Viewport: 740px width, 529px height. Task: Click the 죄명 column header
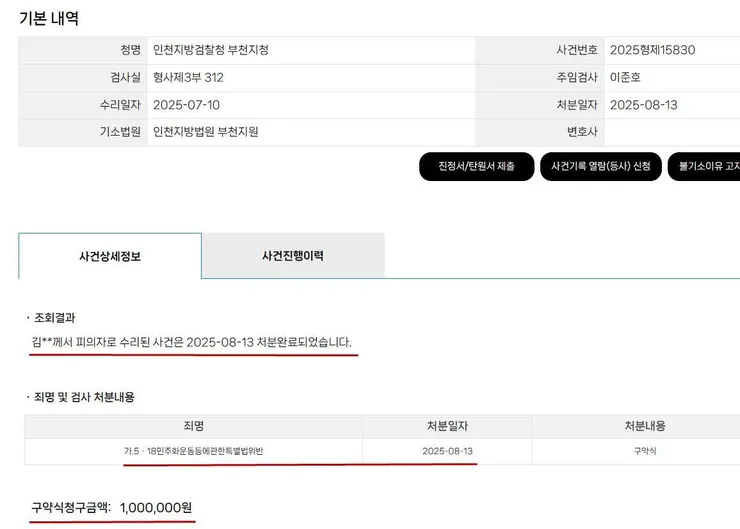coord(193,426)
